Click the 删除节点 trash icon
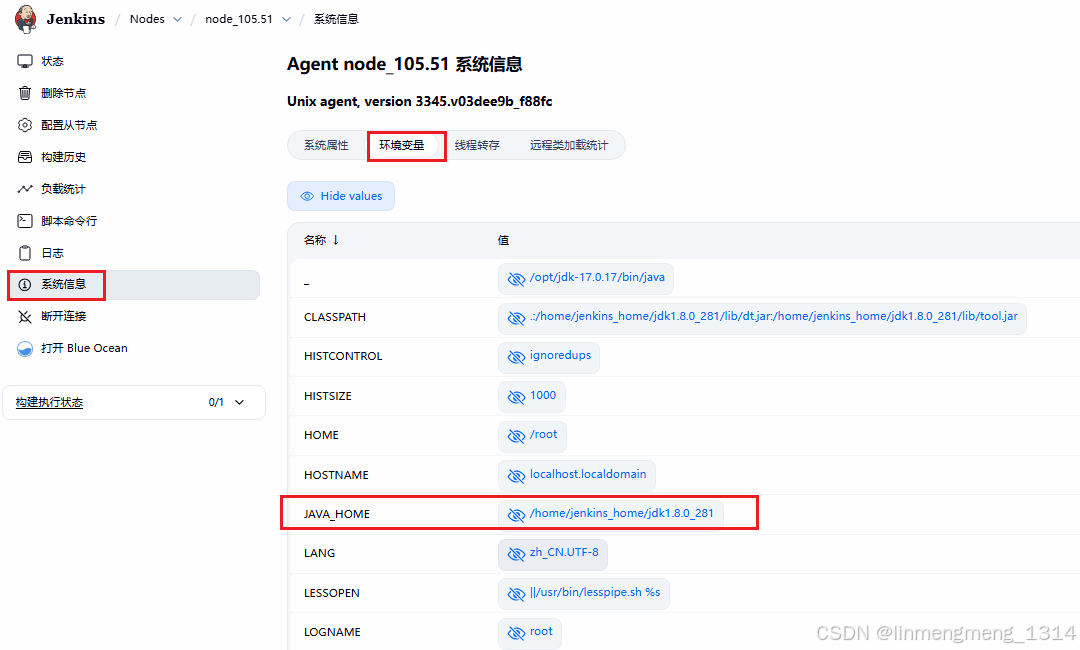The image size is (1080, 650). point(25,93)
